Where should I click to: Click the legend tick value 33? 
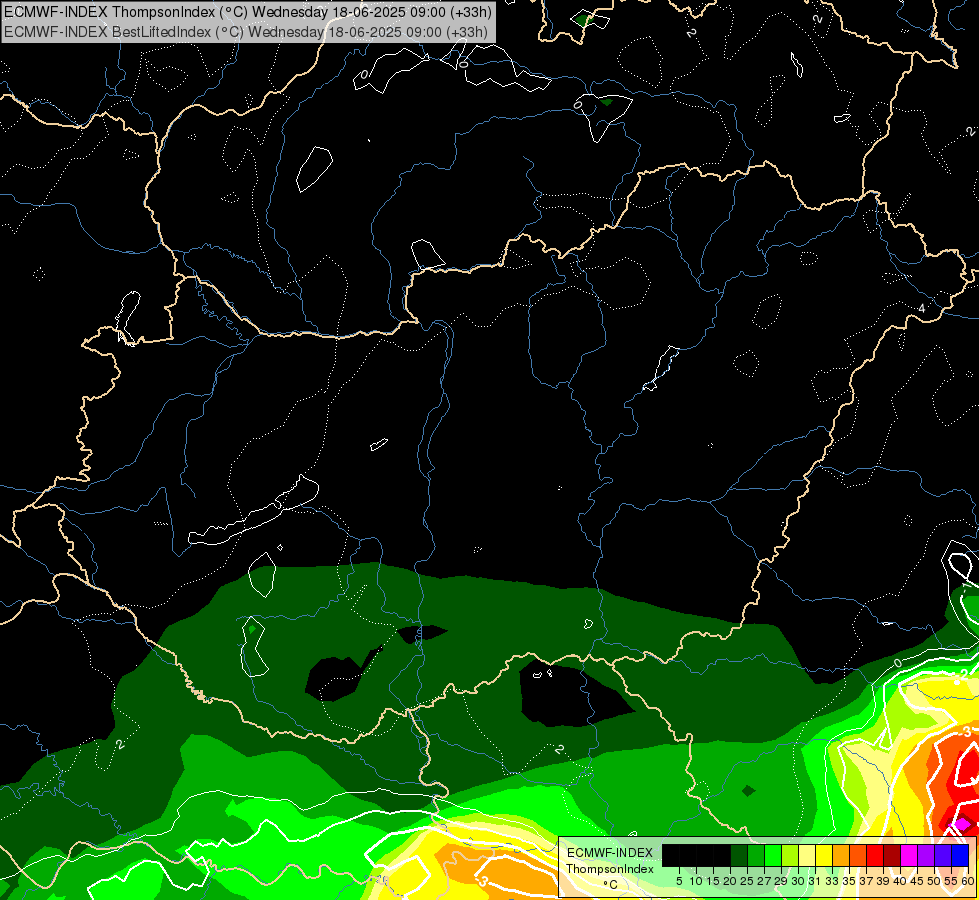(832, 881)
